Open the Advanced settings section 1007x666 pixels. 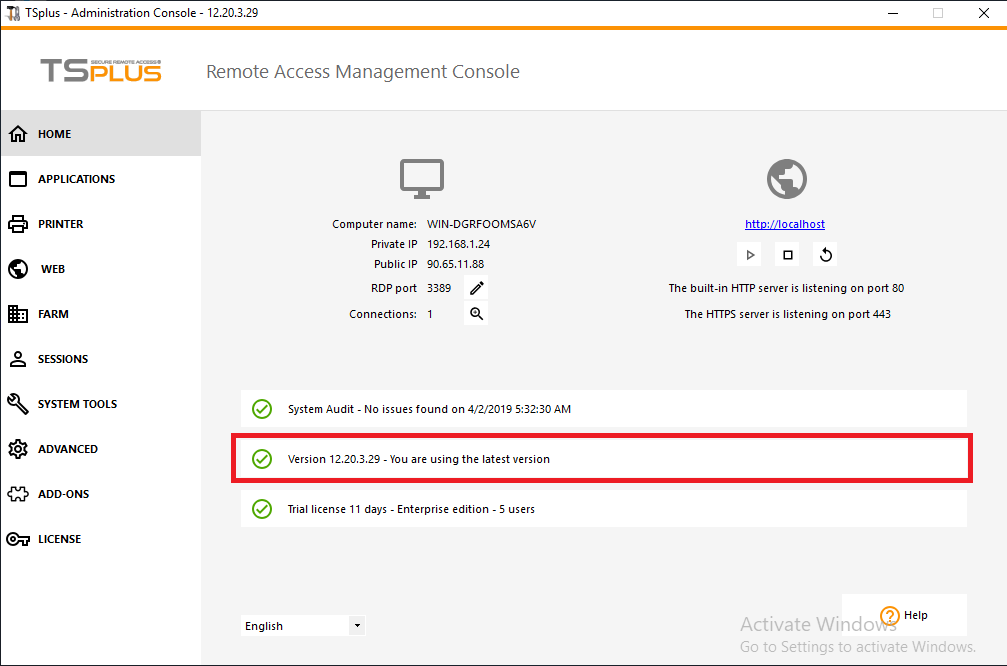pos(67,449)
